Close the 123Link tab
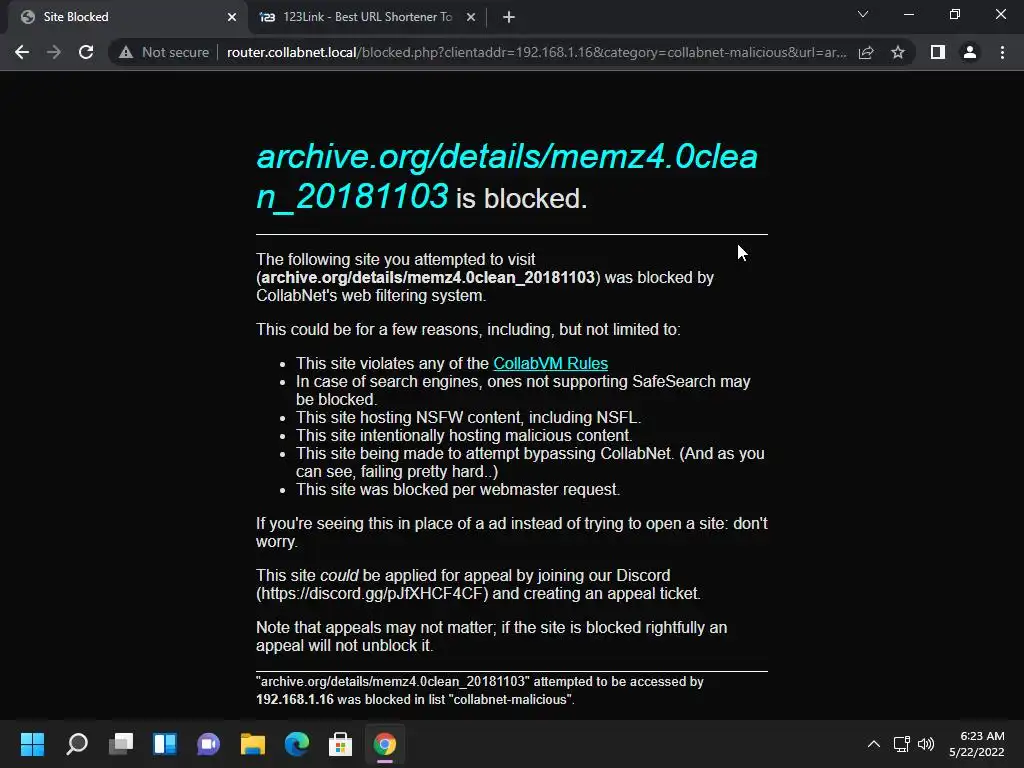The width and height of the screenshot is (1024, 768). coord(471,17)
